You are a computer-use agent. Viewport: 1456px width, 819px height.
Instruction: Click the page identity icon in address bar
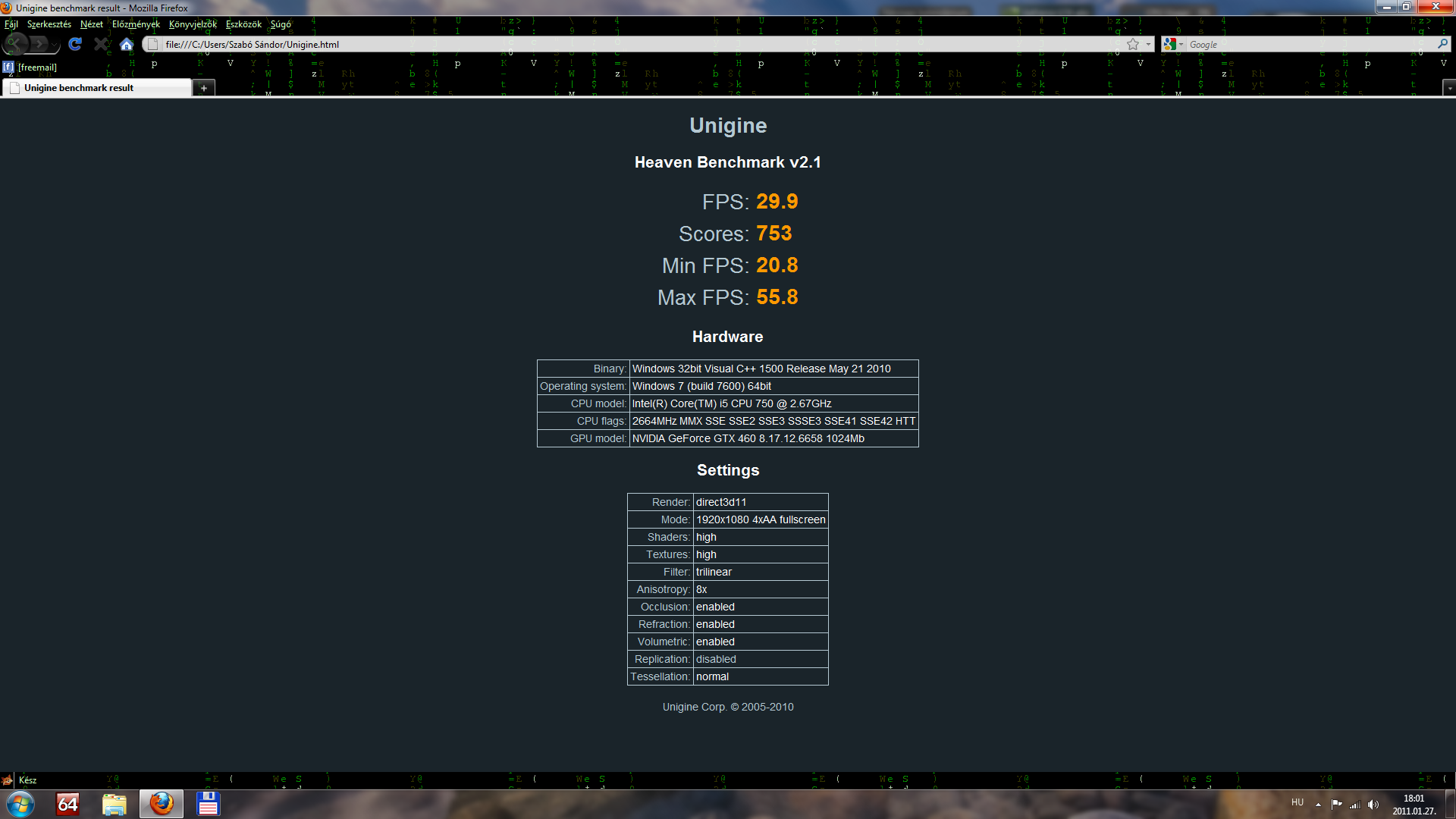click(152, 44)
